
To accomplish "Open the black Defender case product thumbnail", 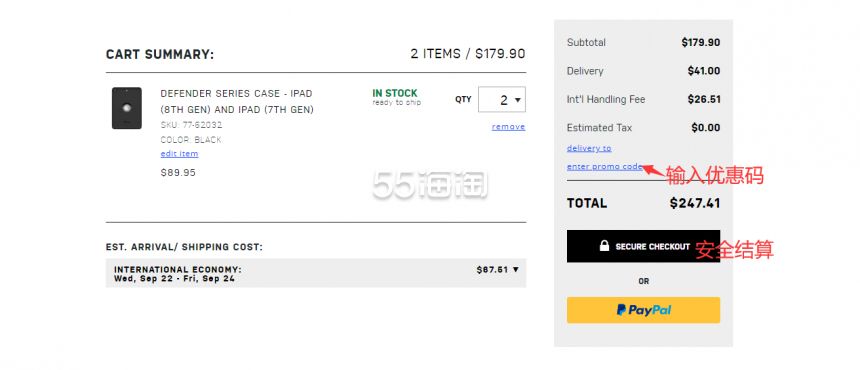I will pos(127,108).
